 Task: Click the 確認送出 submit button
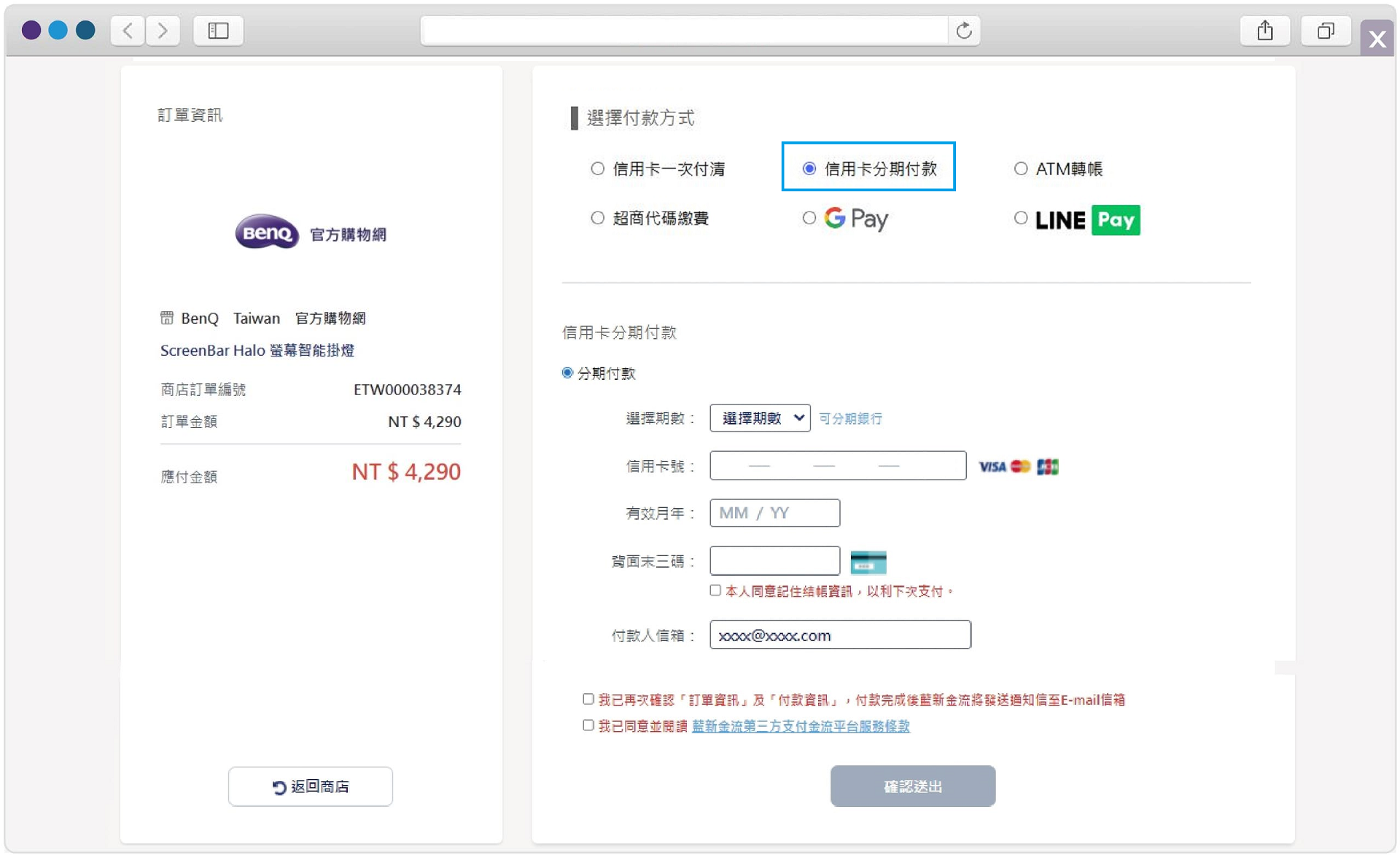(x=911, y=786)
